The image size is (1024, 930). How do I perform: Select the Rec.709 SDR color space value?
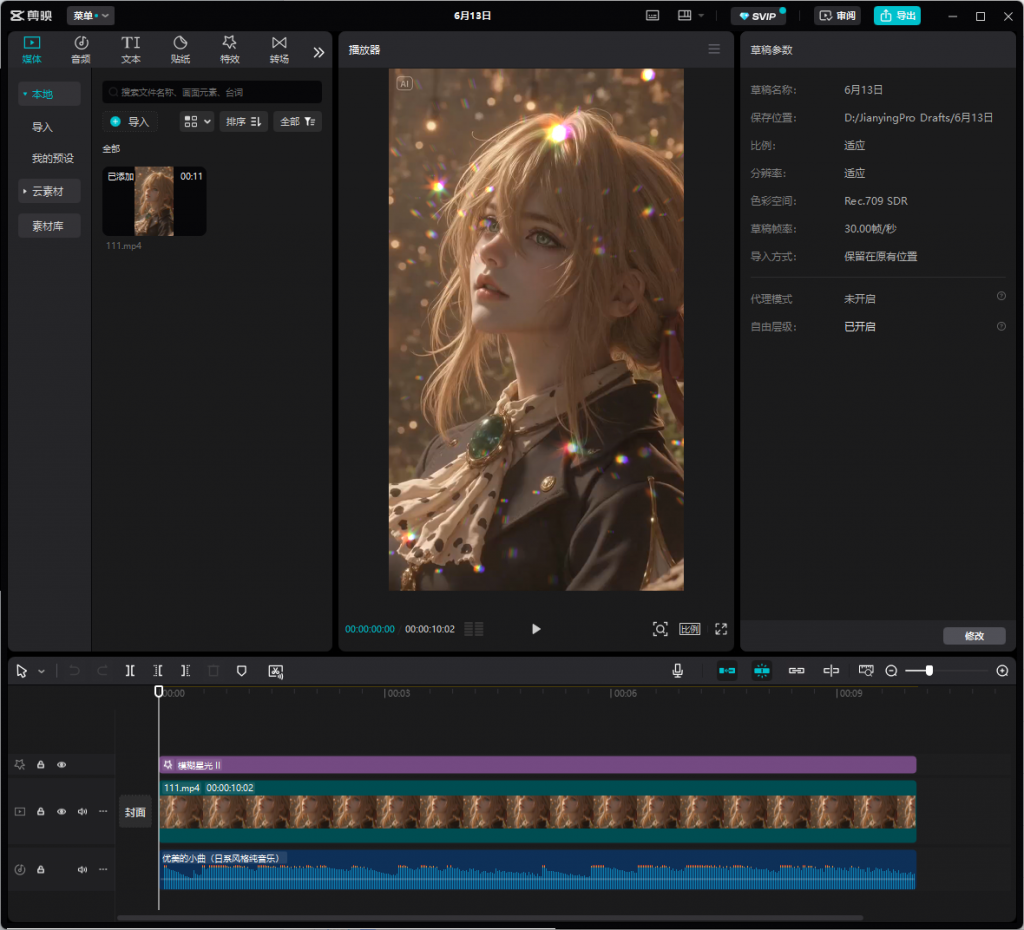click(876, 201)
